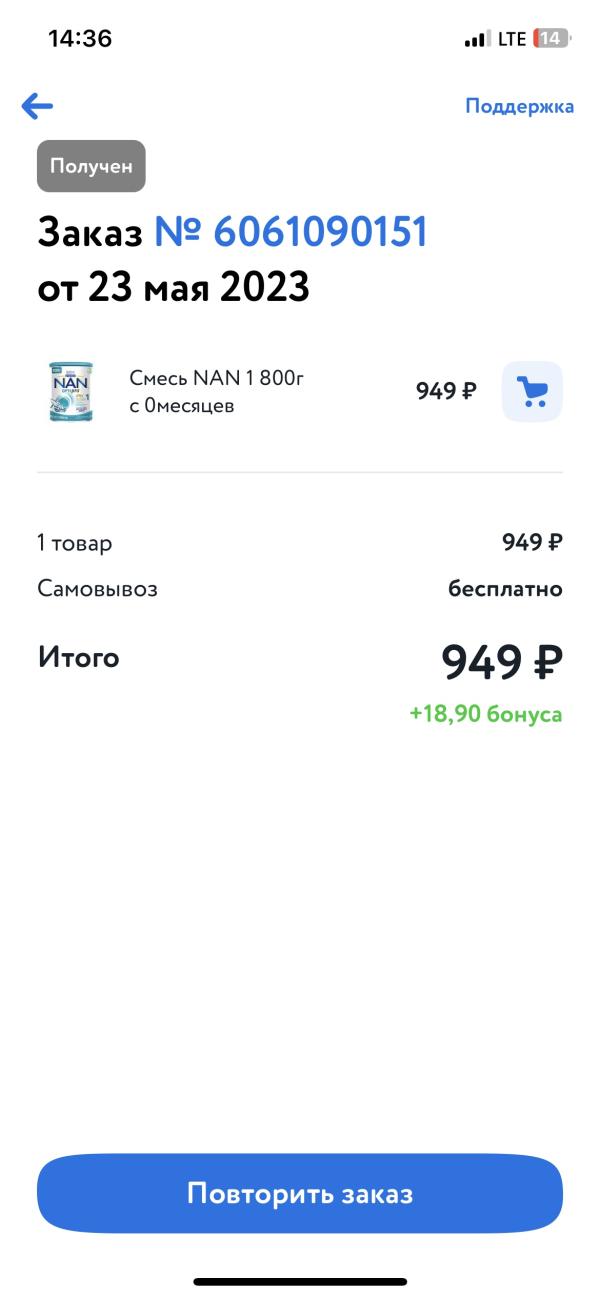The height and width of the screenshot is (1297, 600).
Task: Tap the large 949 ₽ total amount
Action: click(502, 661)
